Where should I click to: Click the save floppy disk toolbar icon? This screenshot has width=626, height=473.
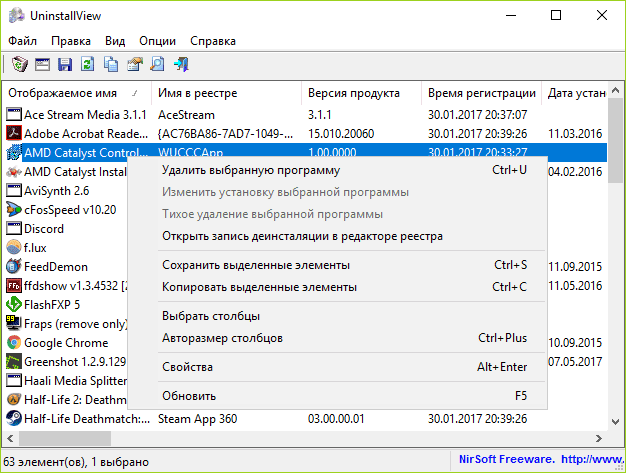tap(65, 65)
